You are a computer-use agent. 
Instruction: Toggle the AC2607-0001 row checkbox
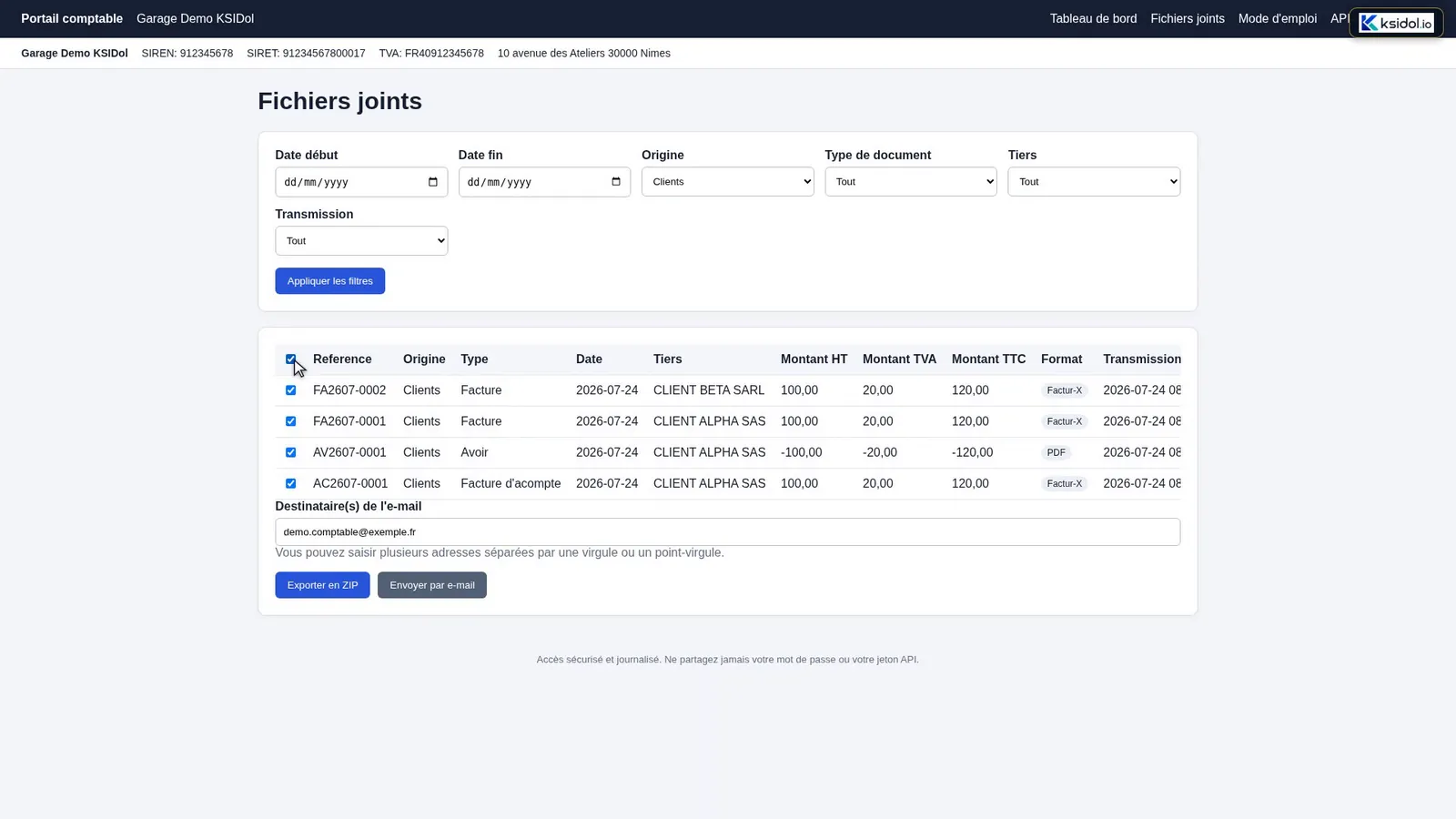pyautogui.click(x=290, y=483)
